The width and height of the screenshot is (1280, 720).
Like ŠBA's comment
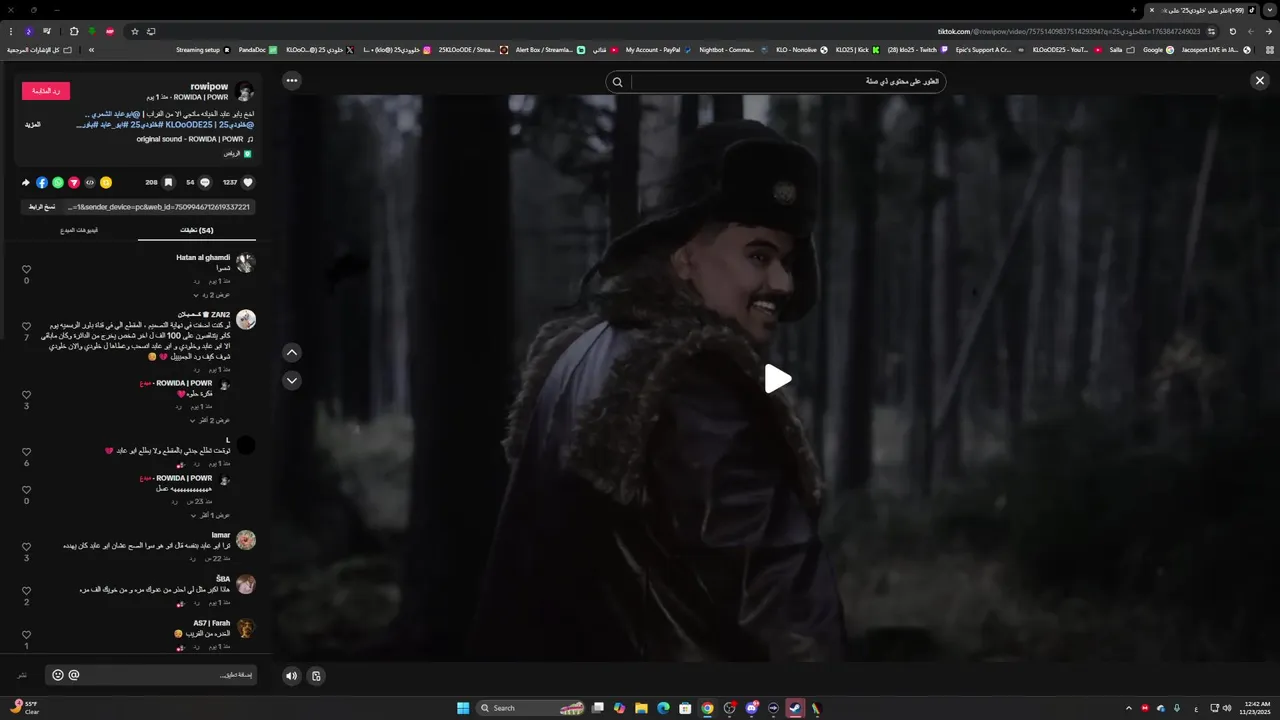coord(26,590)
